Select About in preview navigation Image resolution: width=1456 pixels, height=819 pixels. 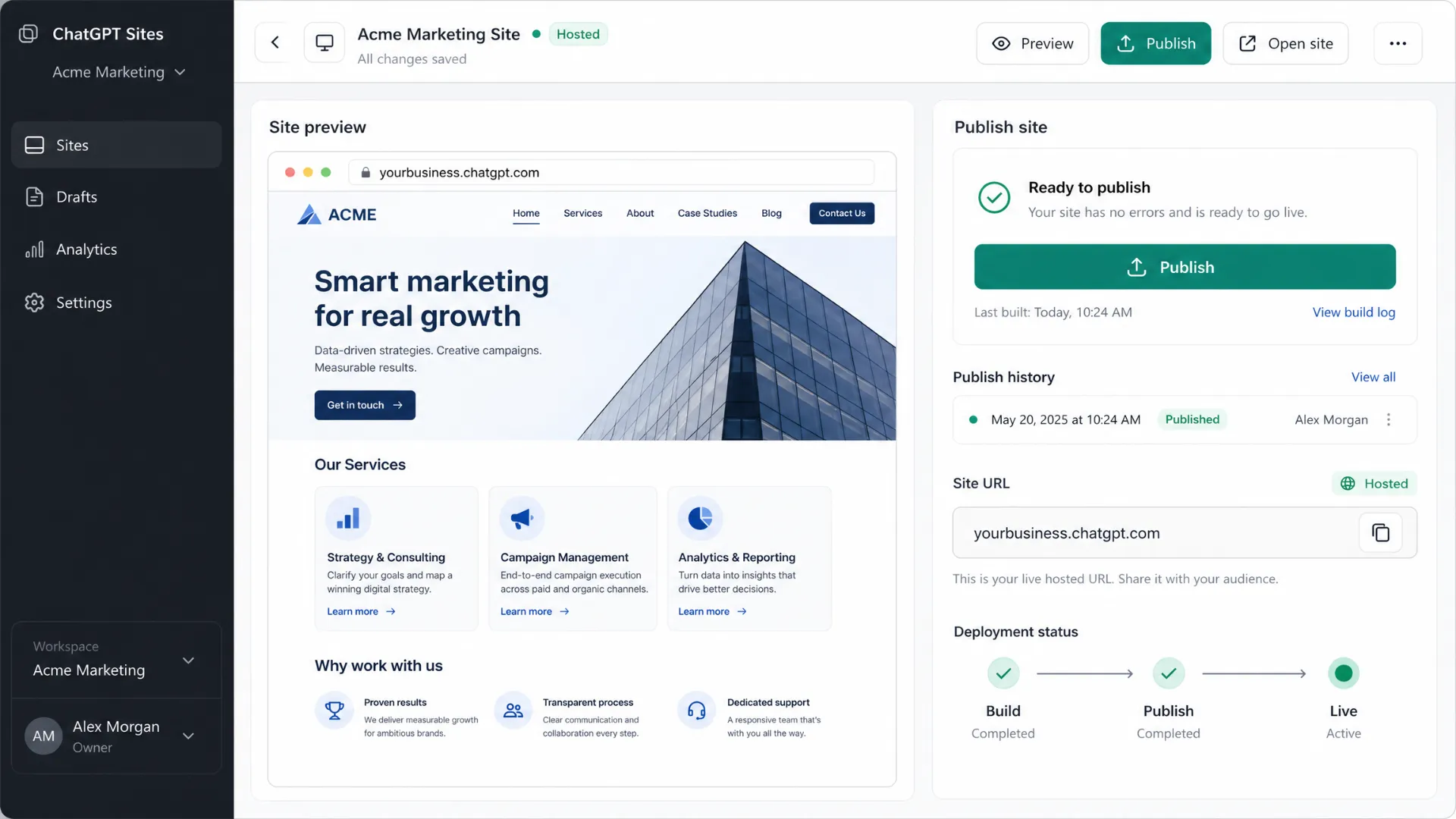coord(640,213)
